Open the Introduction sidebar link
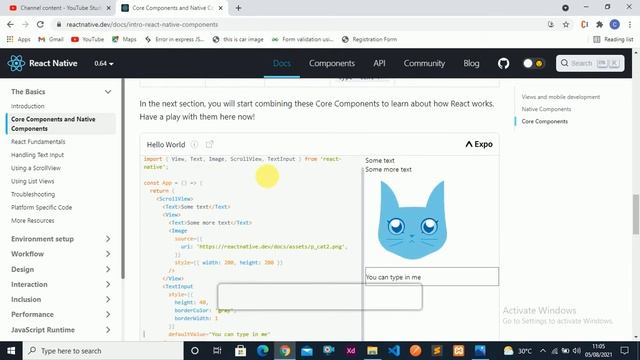Image resolution: width=640 pixels, height=360 pixels. (28, 106)
